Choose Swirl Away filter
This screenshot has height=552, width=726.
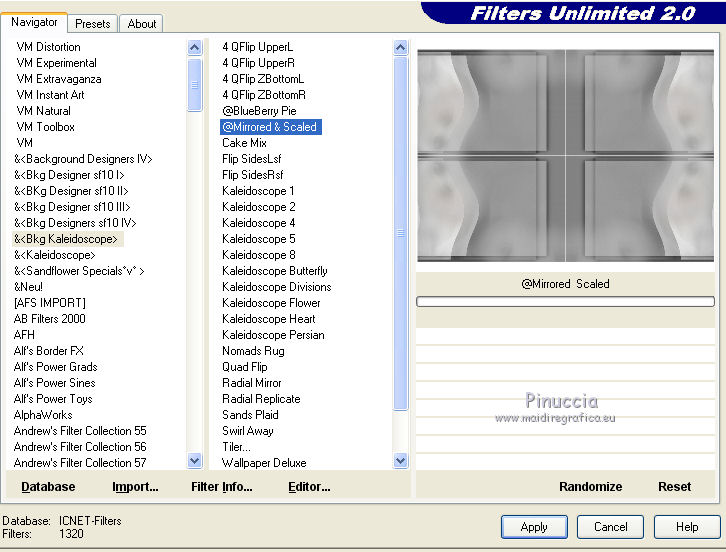248,431
